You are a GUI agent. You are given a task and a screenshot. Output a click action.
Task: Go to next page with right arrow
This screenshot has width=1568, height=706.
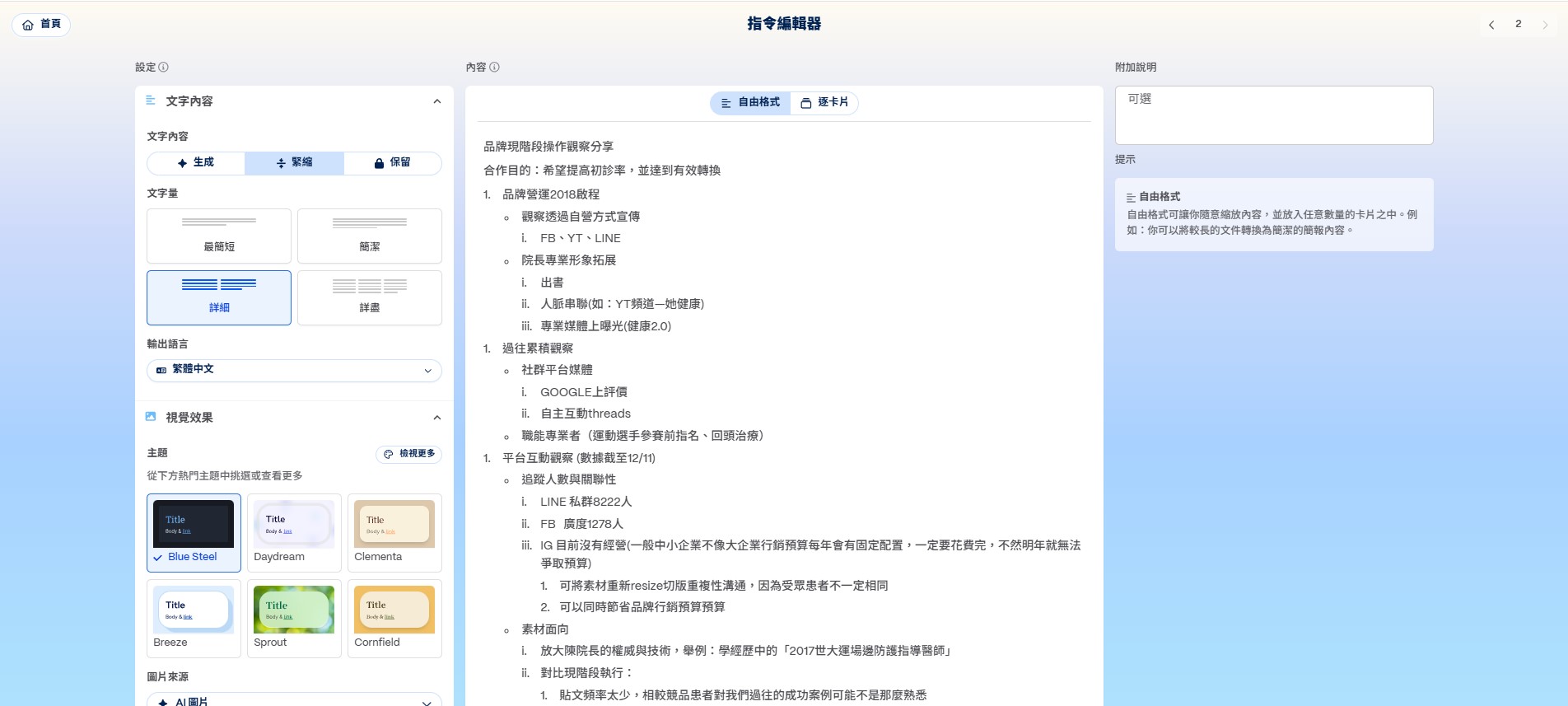(x=1545, y=25)
